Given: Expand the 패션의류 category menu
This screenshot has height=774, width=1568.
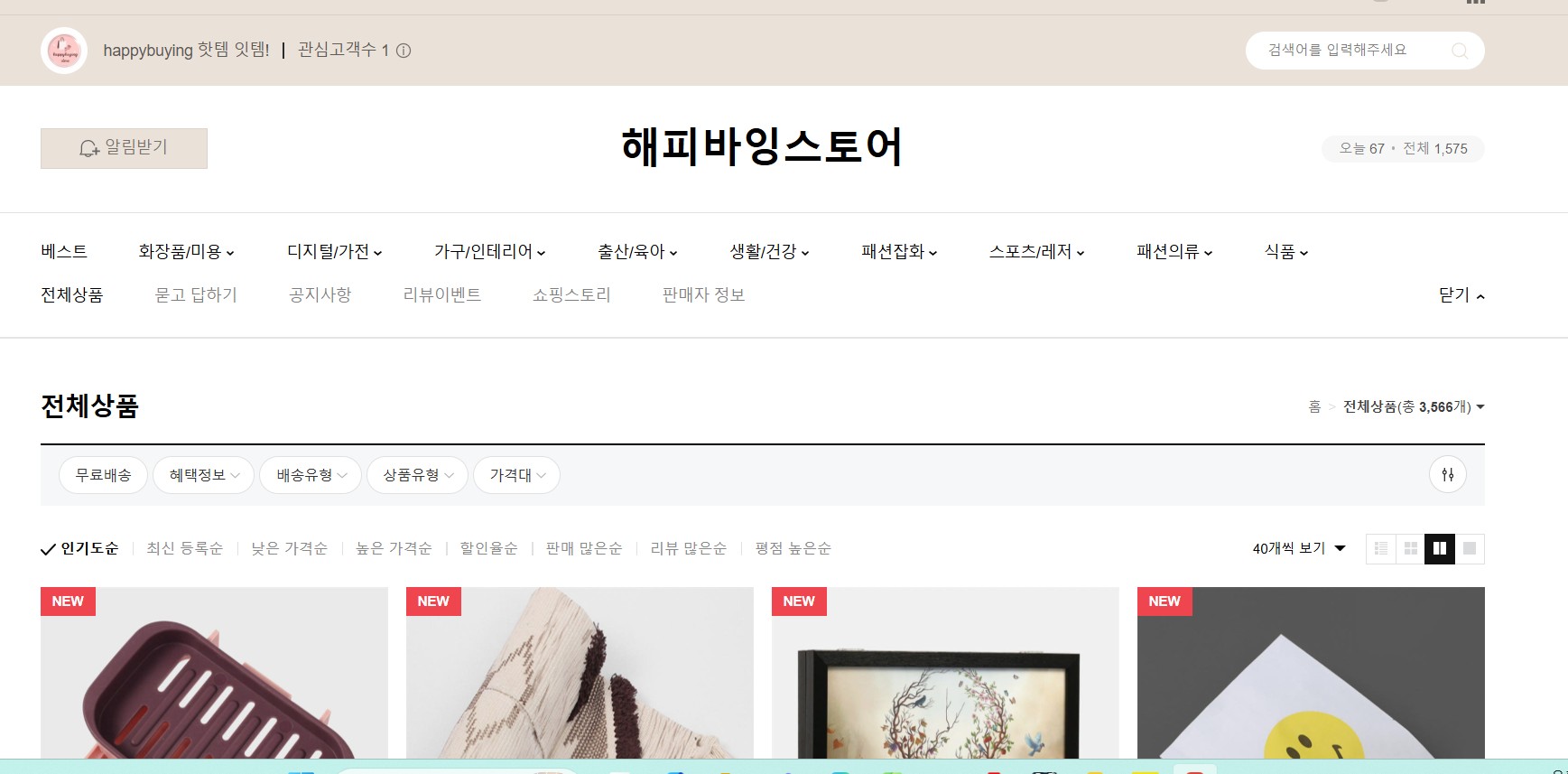Looking at the screenshot, I should tap(1175, 251).
